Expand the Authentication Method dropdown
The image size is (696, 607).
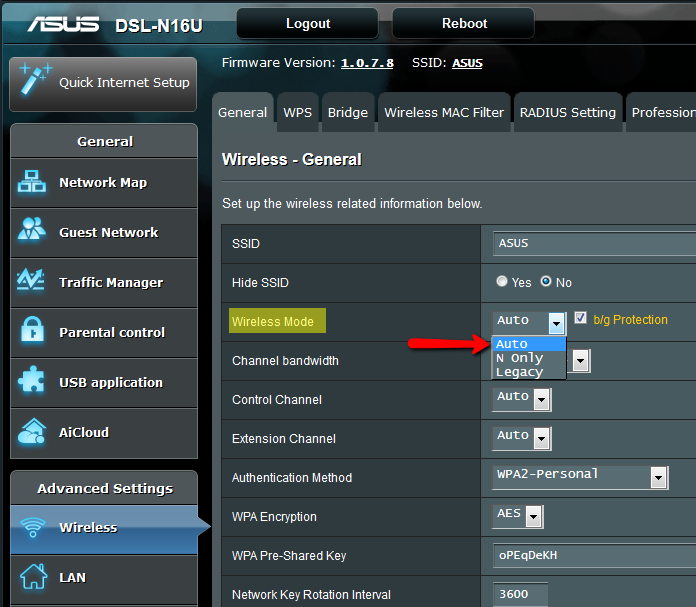pyautogui.click(x=658, y=478)
